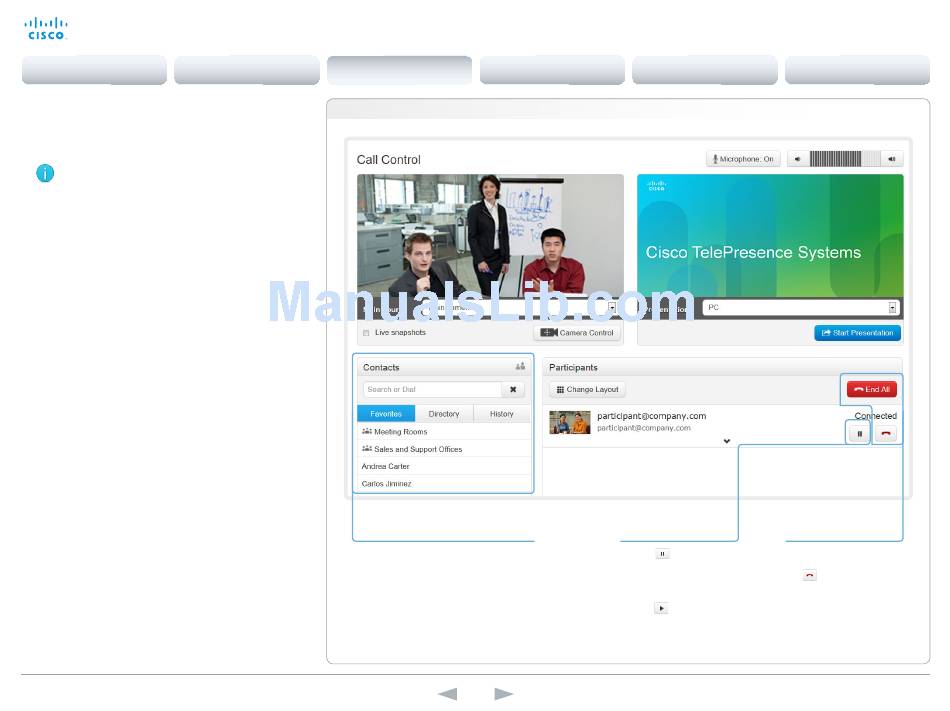Expand participant details with the chevron
This screenshot has width=950, height=711.
(x=727, y=441)
